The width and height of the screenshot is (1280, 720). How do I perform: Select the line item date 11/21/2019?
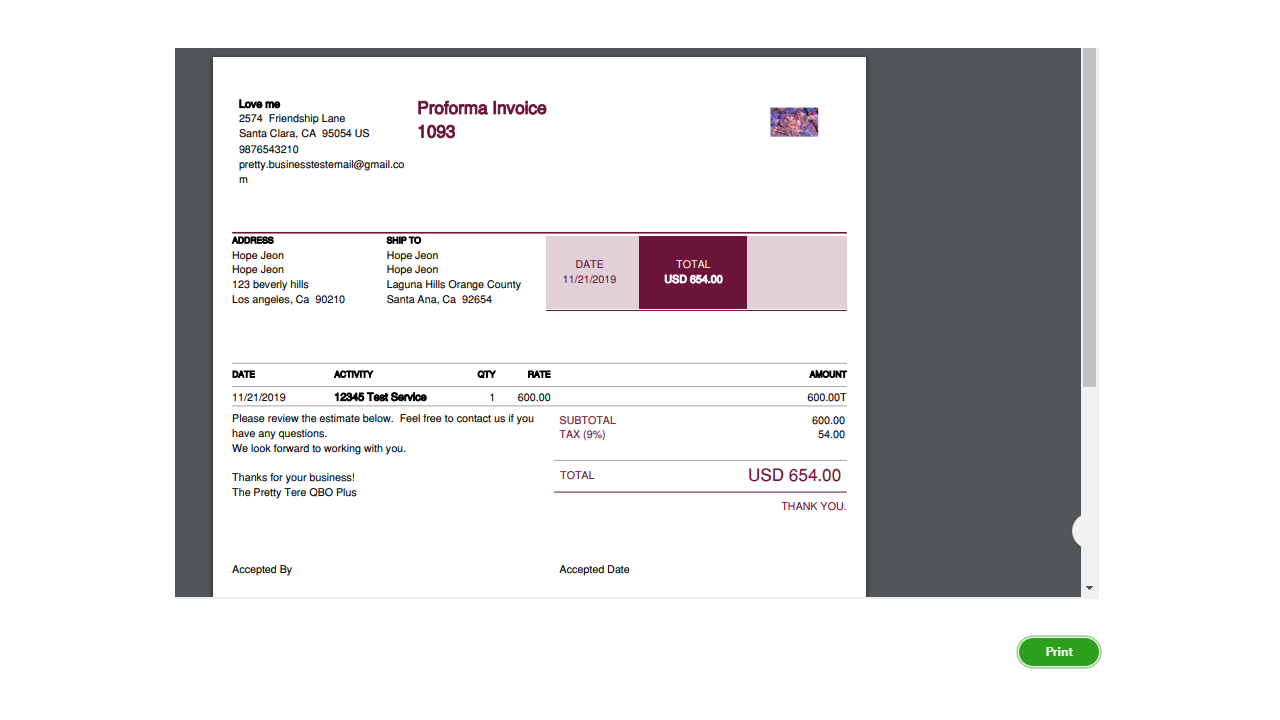(x=259, y=397)
